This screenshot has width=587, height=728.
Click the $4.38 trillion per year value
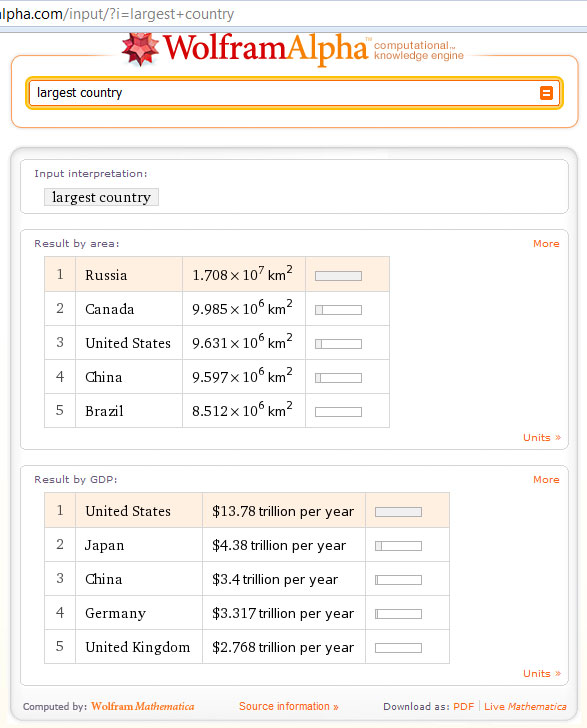[x=279, y=545]
